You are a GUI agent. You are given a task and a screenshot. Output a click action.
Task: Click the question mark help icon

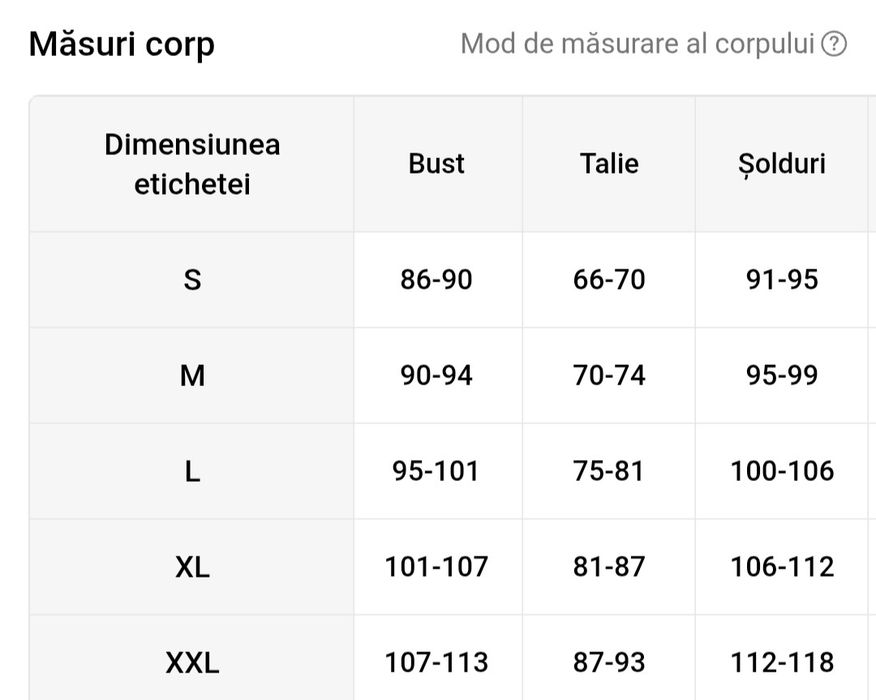click(x=834, y=45)
